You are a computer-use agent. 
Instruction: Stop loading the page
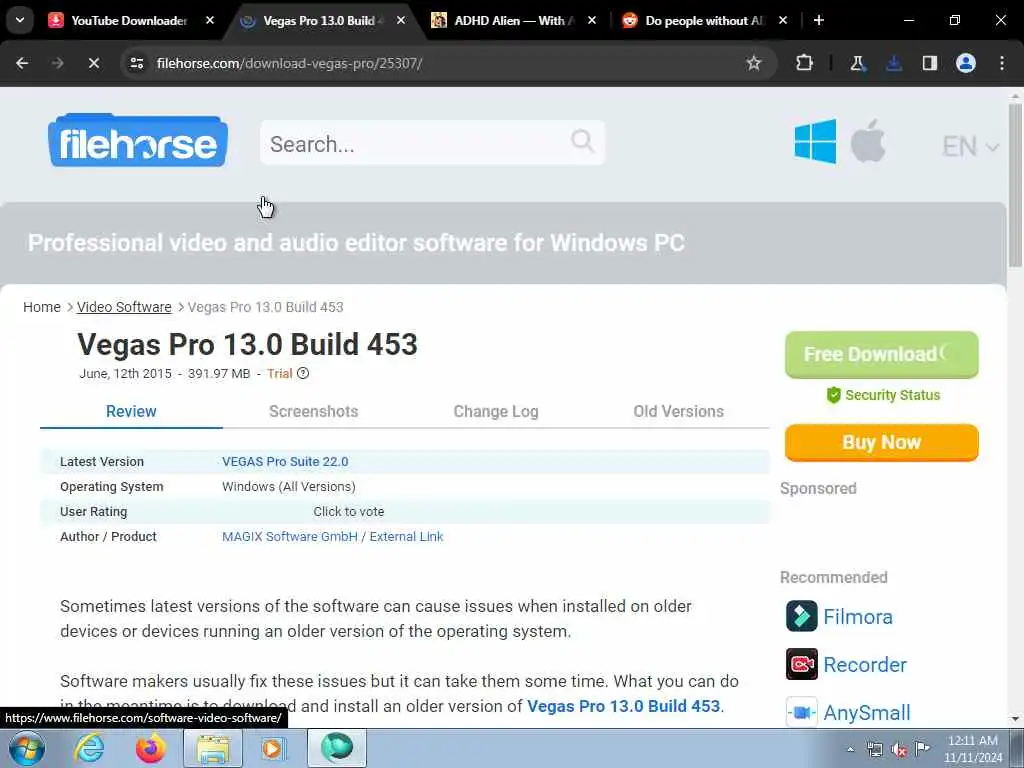[x=93, y=63]
